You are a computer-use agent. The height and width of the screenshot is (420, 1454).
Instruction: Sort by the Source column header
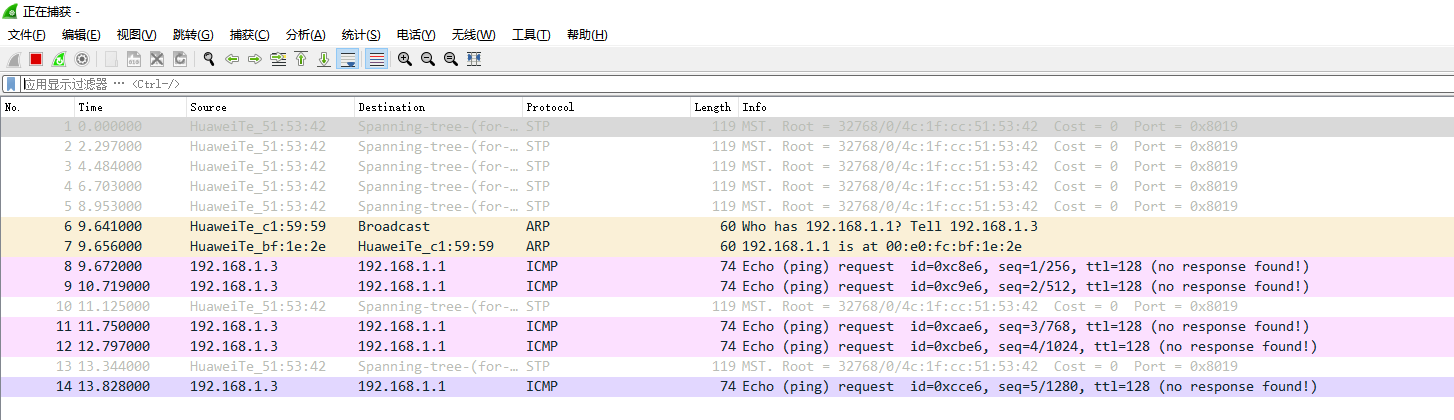[270, 107]
